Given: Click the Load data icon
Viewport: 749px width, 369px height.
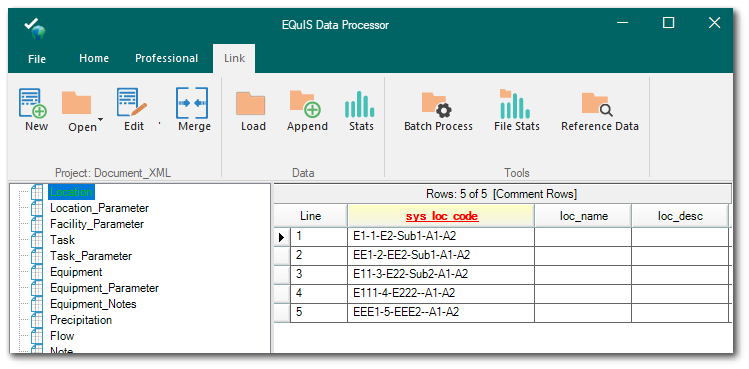Looking at the screenshot, I should (x=250, y=104).
